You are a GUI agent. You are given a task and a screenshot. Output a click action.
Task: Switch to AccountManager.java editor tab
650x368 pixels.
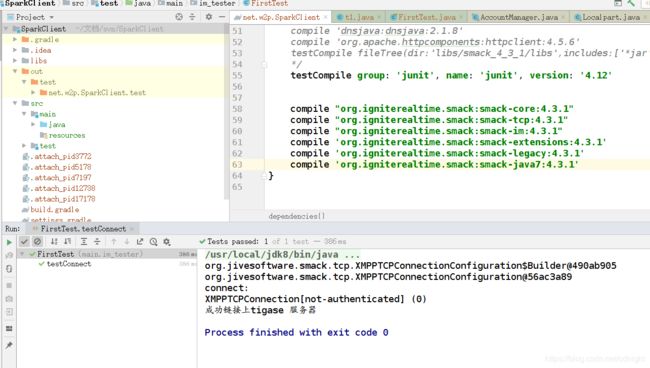[x=518, y=17]
